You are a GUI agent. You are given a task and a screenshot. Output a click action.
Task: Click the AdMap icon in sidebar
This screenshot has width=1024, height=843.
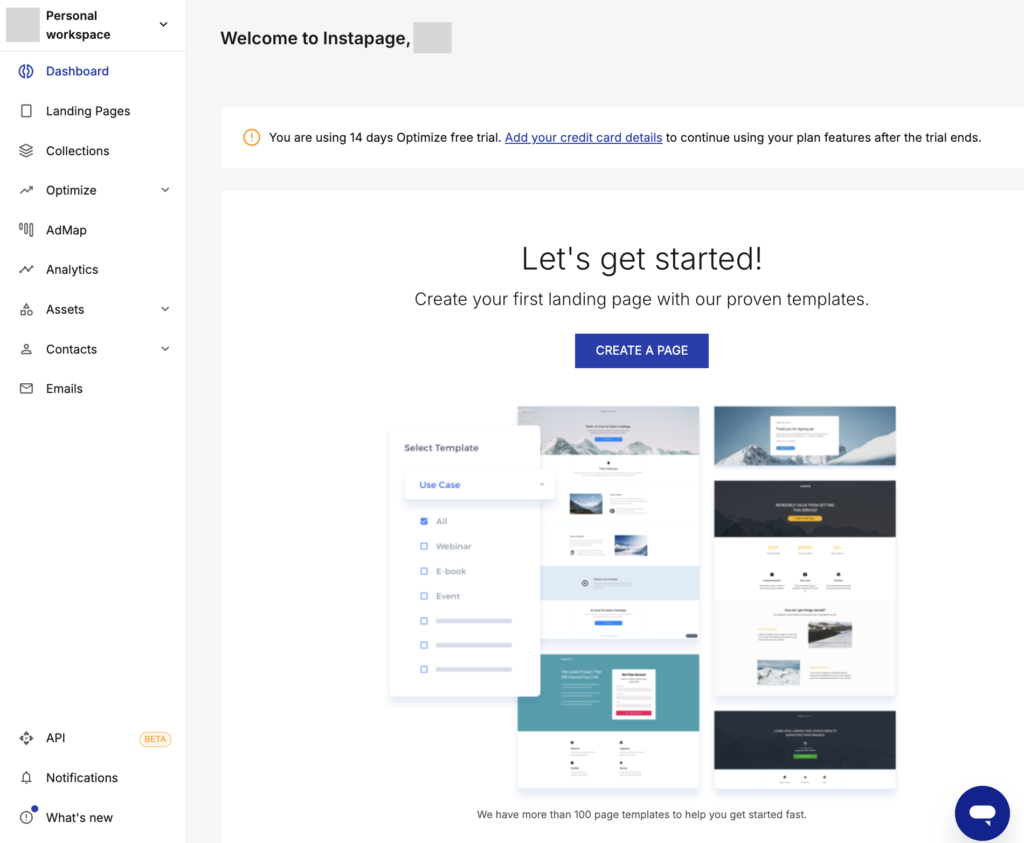[x=26, y=230]
